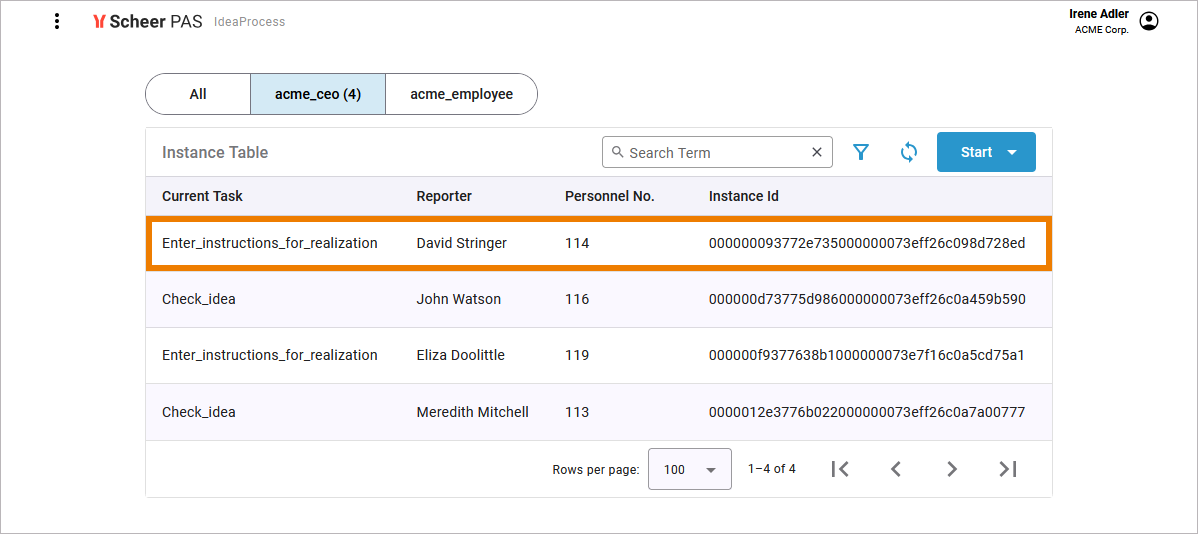Select the acme_employee role filter
1198x534 pixels.
(461, 94)
